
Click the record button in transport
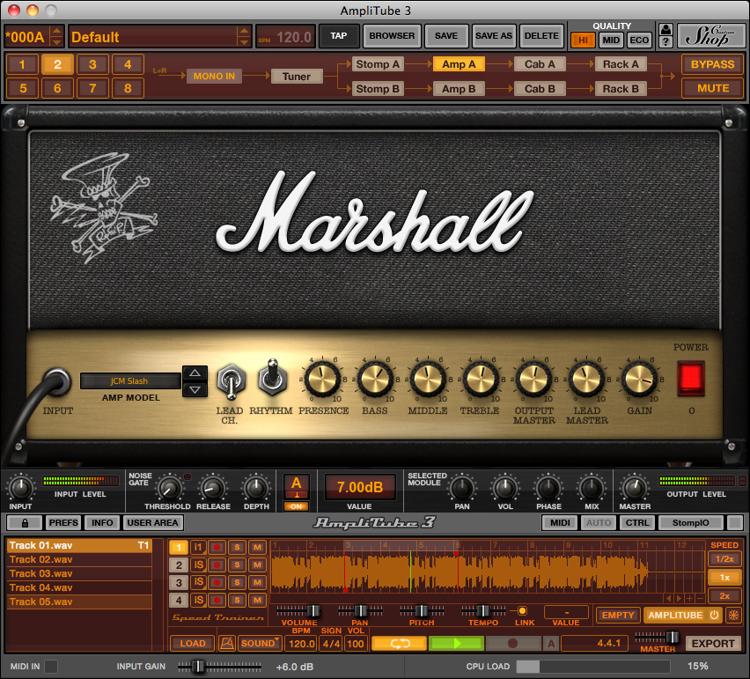513,644
